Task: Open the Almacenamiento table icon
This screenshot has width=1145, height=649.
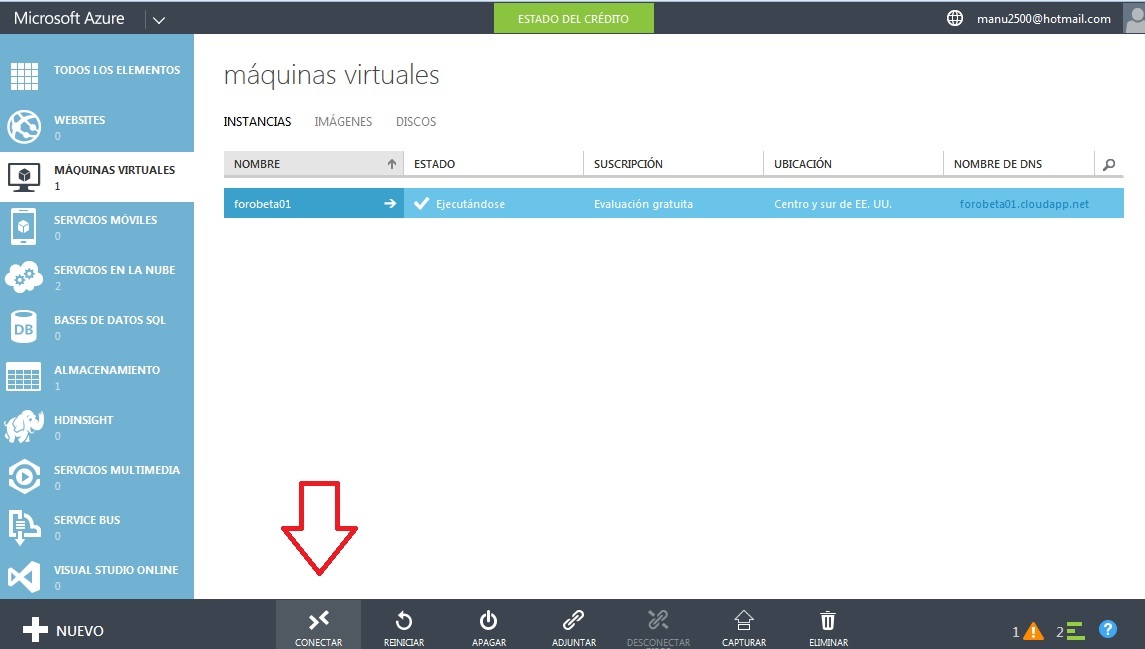Action: click(23, 377)
